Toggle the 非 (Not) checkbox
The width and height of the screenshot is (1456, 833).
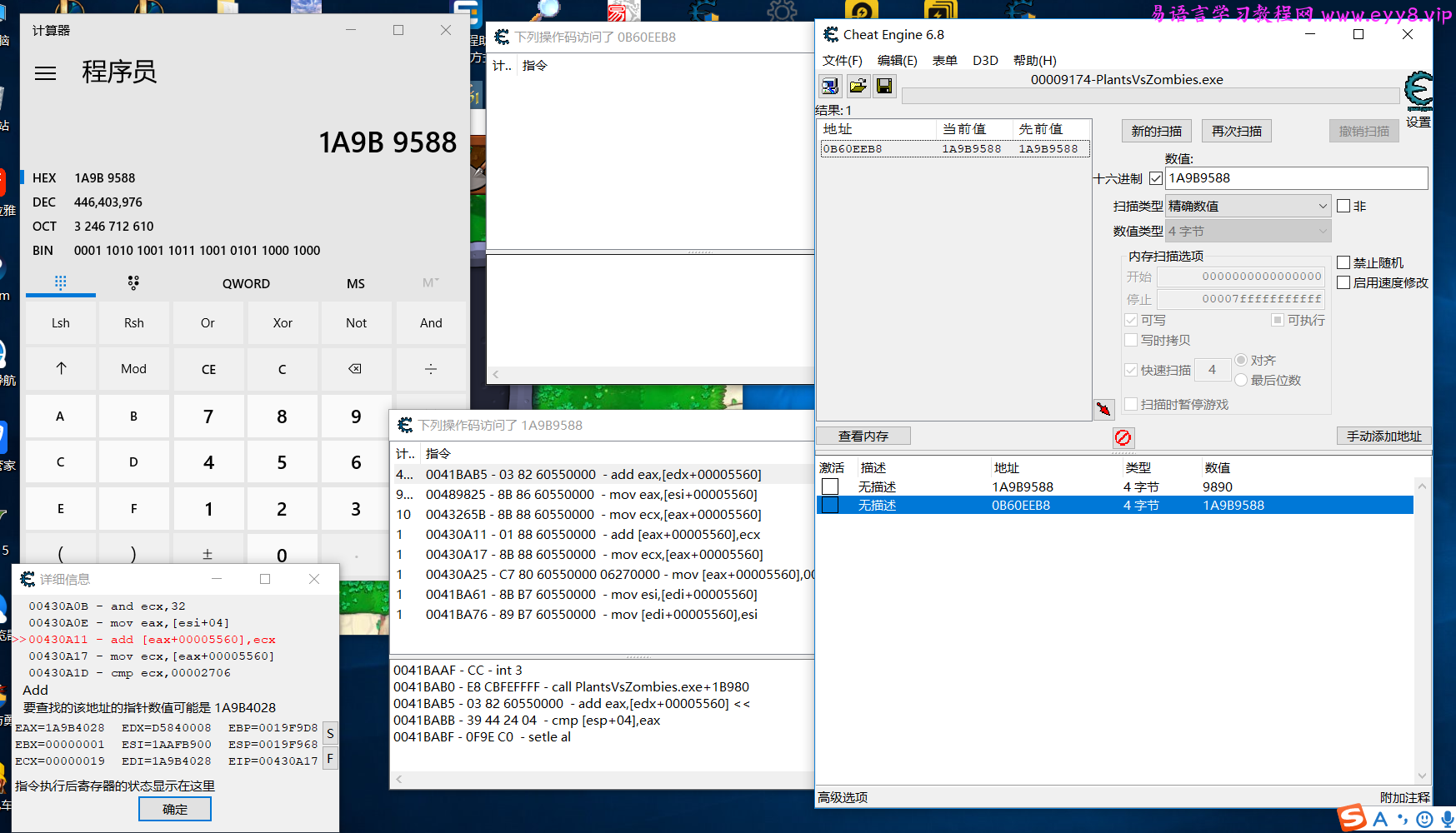tap(1343, 206)
